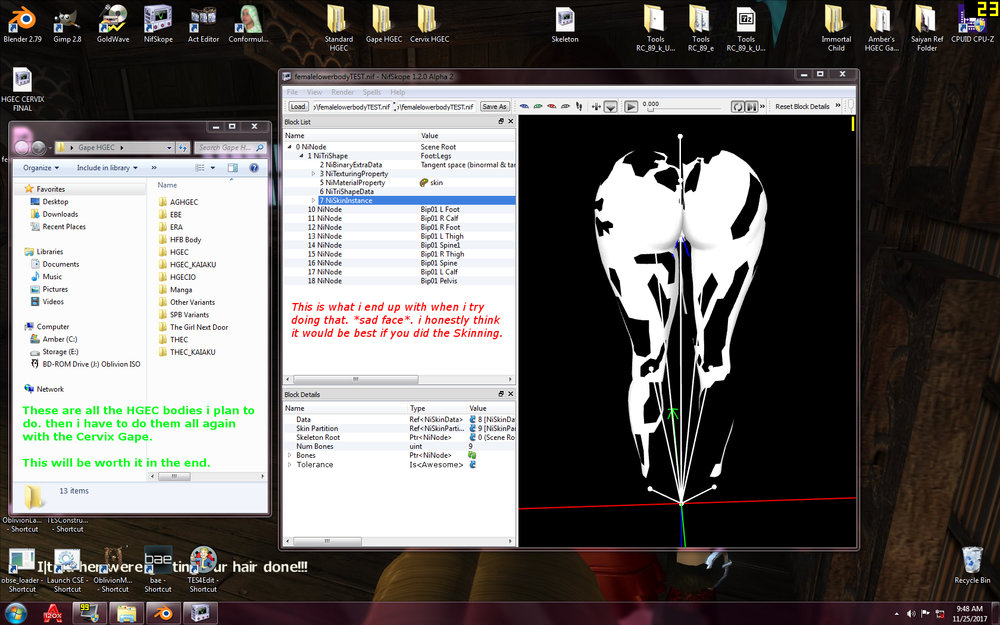This screenshot has width=1000, height=625.
Task: Open the Spells menu in NifSkope
Action: (372, 92)
